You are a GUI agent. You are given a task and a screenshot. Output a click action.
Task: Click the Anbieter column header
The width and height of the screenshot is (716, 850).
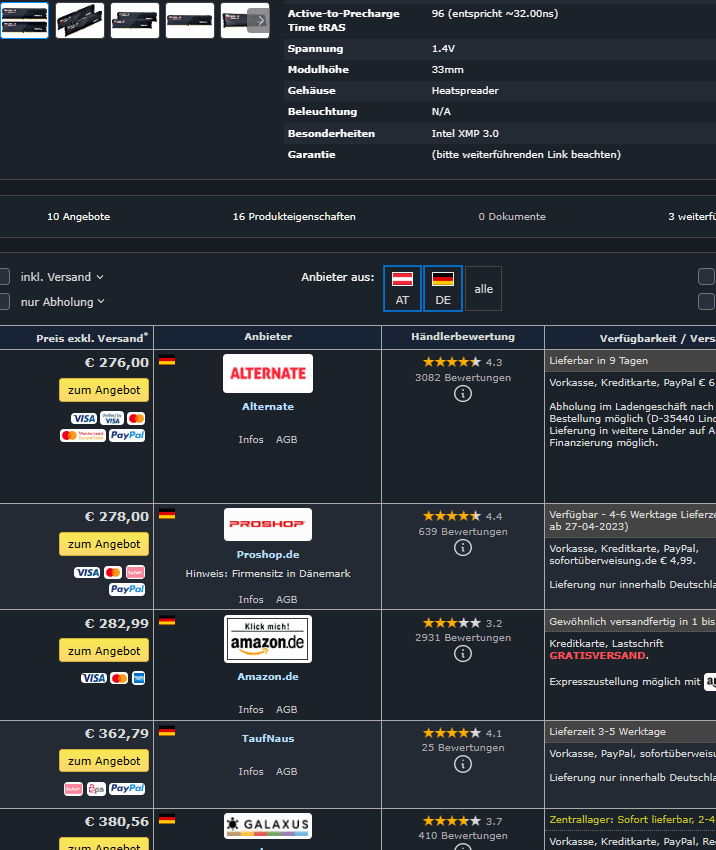(268, 337)
